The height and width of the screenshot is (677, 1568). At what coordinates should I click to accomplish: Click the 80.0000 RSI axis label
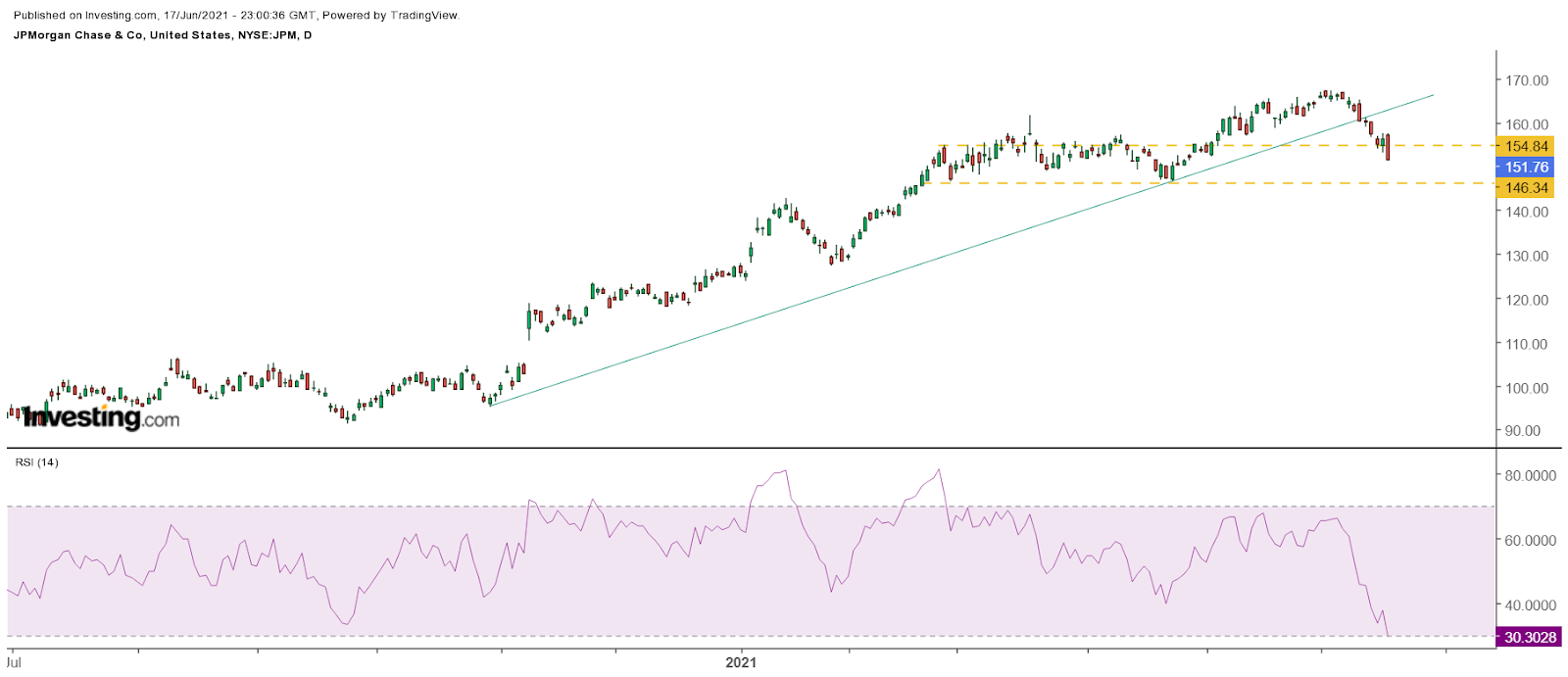click(x=1531, y=475)
